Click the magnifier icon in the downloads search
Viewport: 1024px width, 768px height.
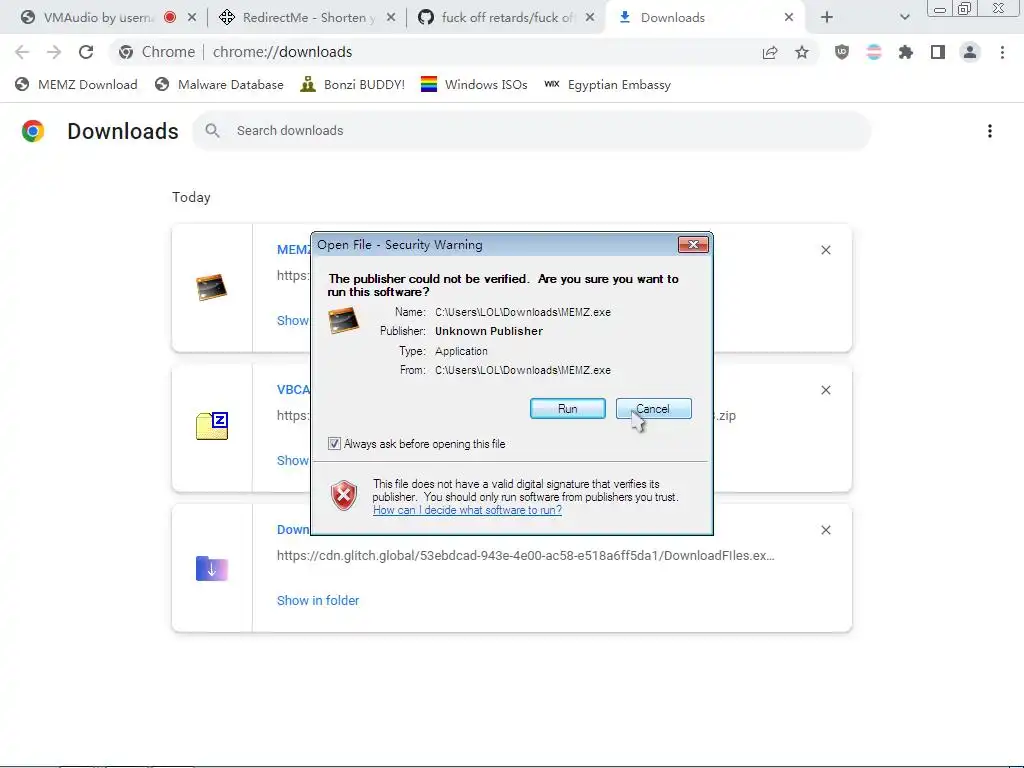[212, 131]
